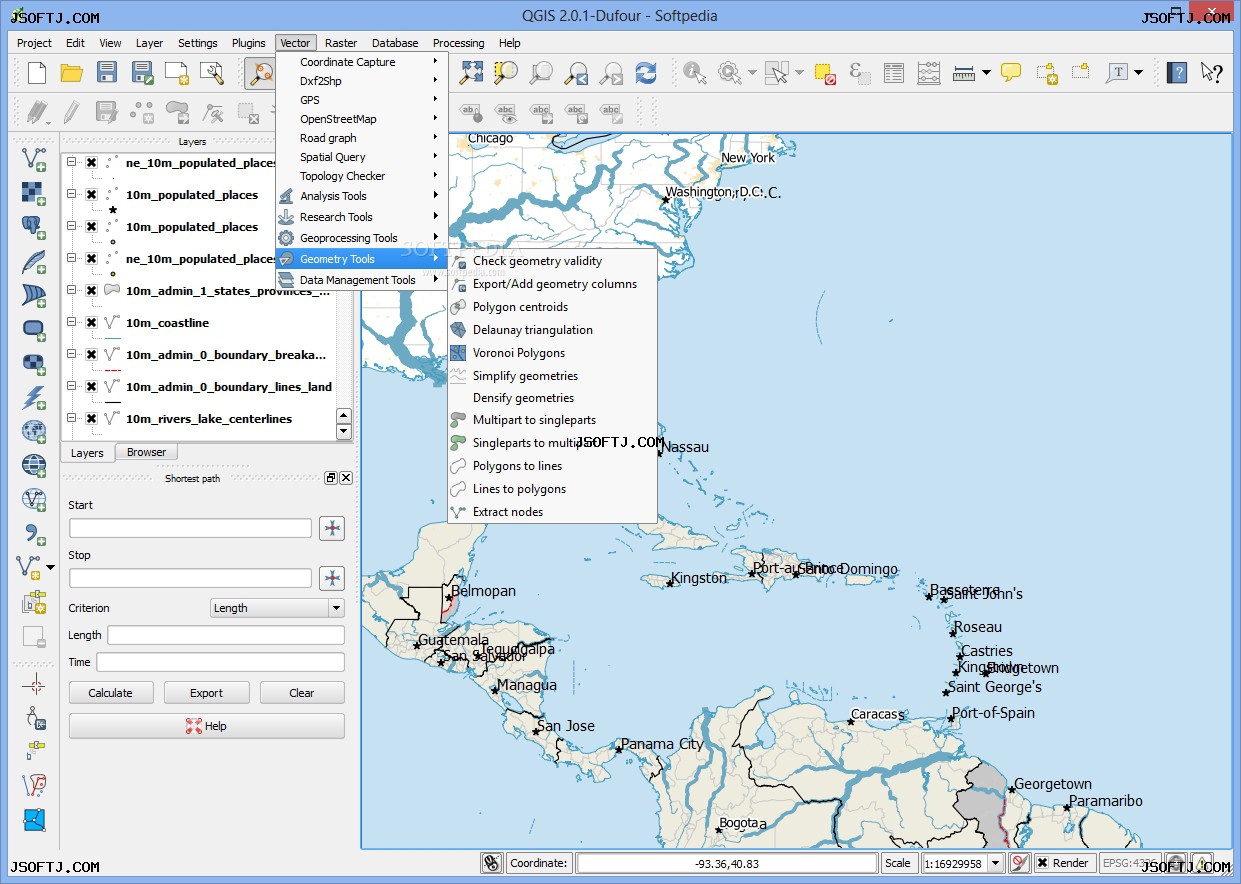This screenshot has width=1241, height=884.
Task: Toggle visibility of 10m_admin_0_boundary_lines_land layer
Action: 91,387
